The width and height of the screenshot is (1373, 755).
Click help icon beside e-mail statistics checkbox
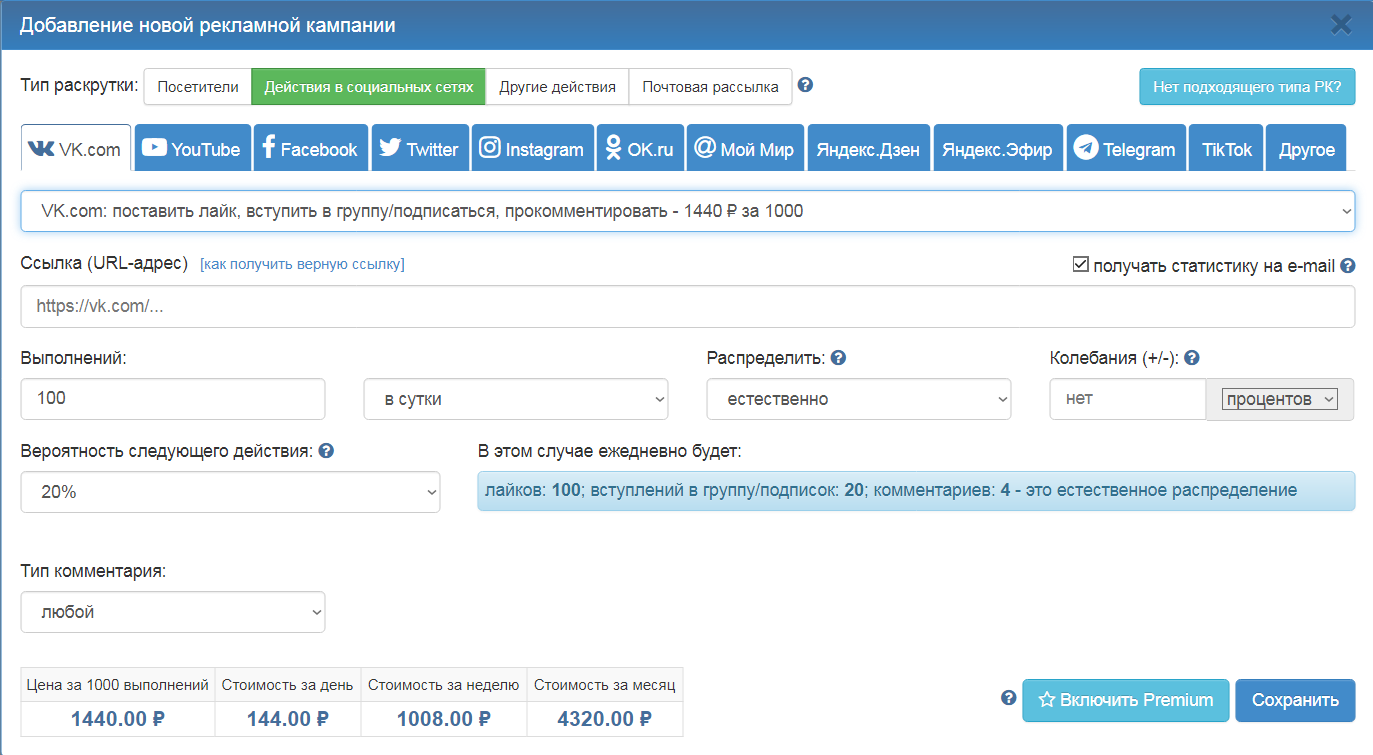click(1347, 266)
